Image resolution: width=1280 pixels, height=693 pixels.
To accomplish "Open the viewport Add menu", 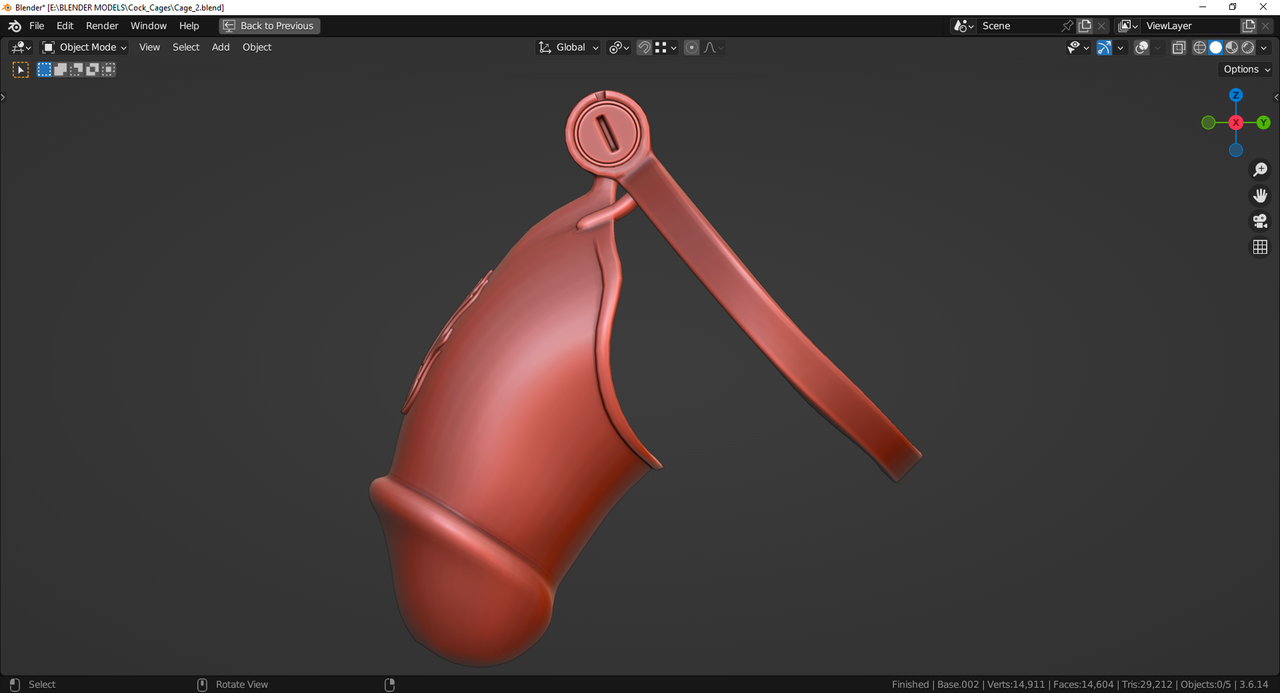I will point(221,47).
